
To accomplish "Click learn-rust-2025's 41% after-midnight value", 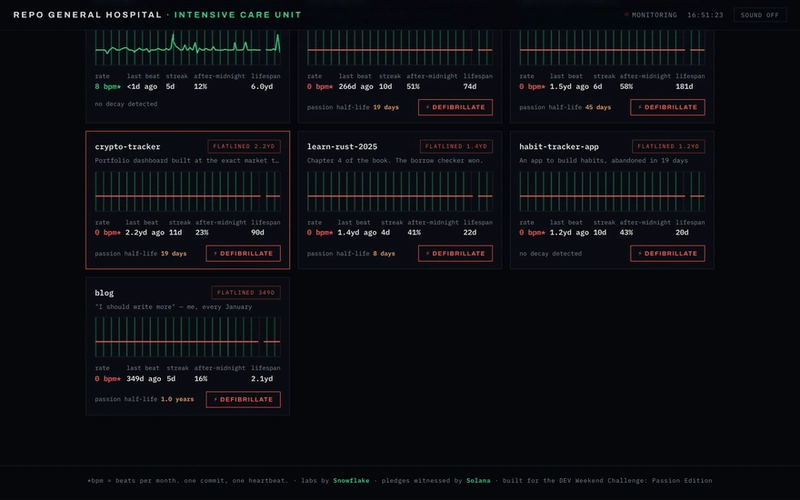I will click(414, 233).
